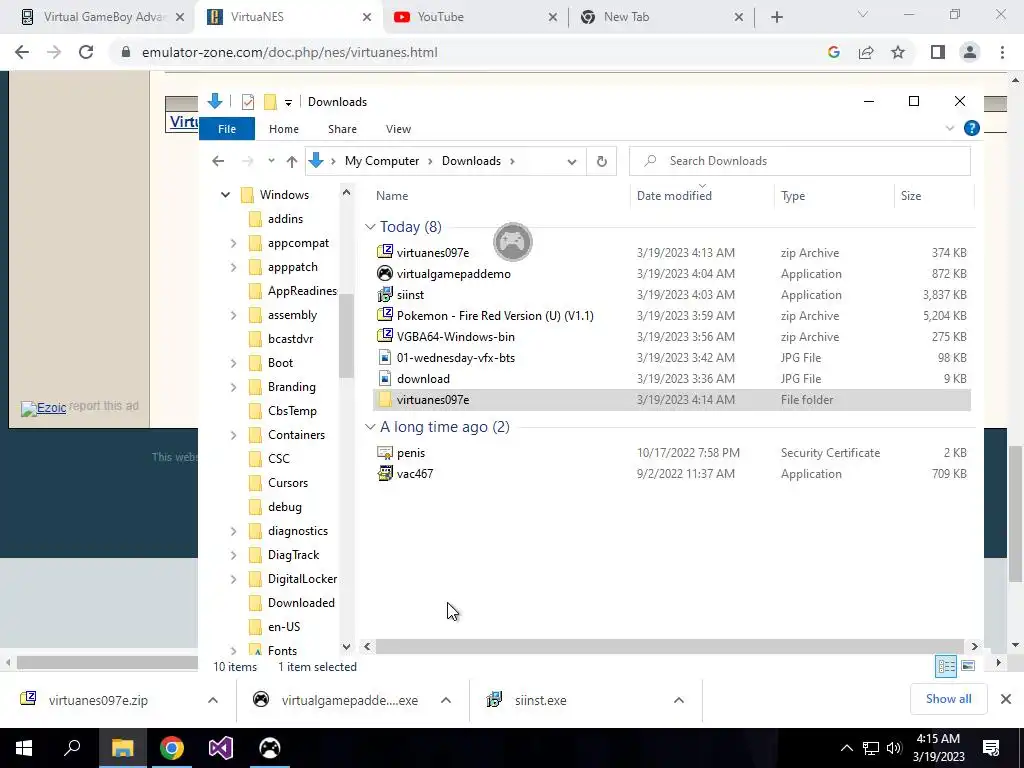1024x768 pixels.
Task: Click the New folder quick access icon
Action: [x=270, y=102]
